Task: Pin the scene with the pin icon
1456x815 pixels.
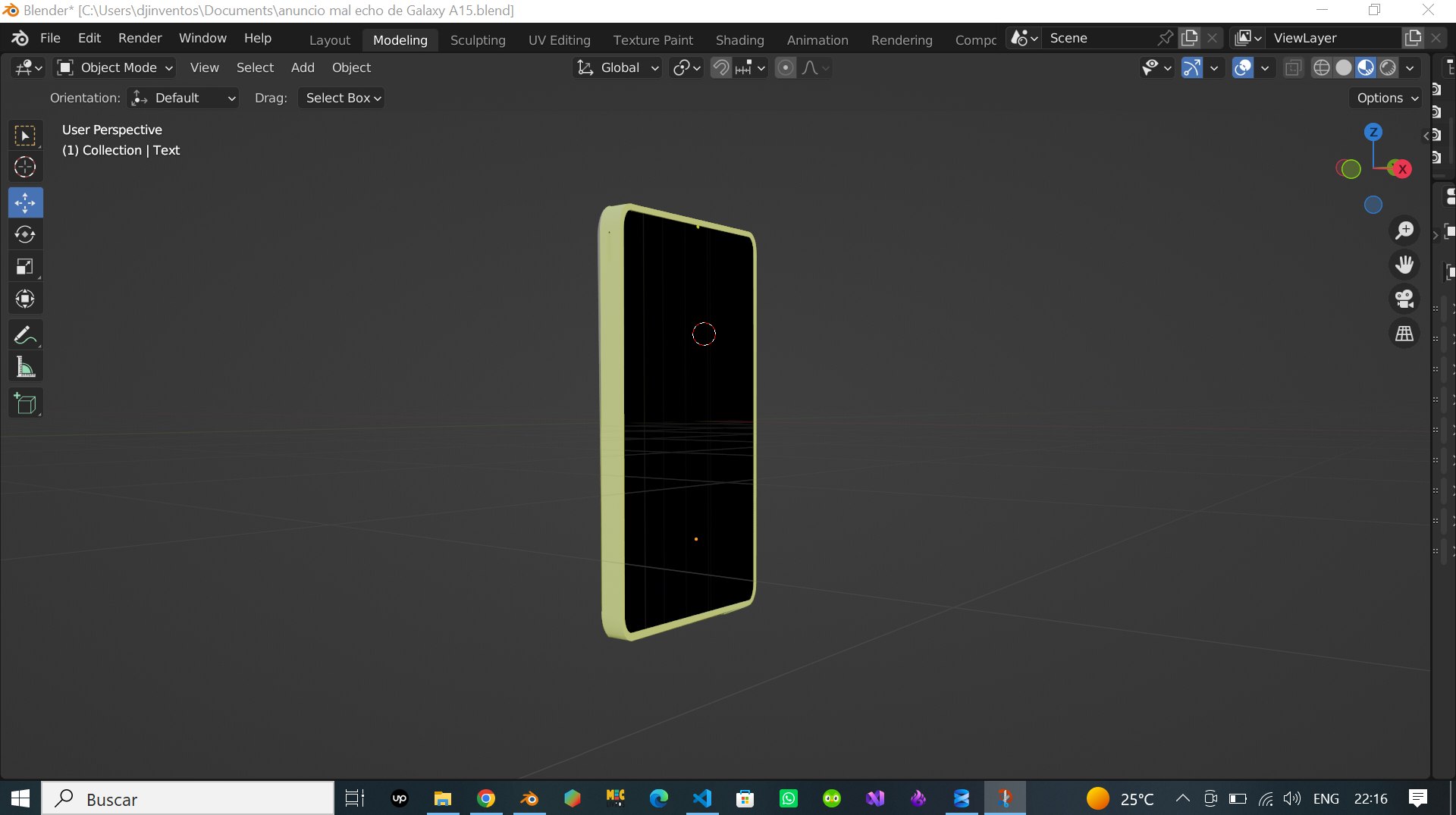Action: click(1166, 38)
